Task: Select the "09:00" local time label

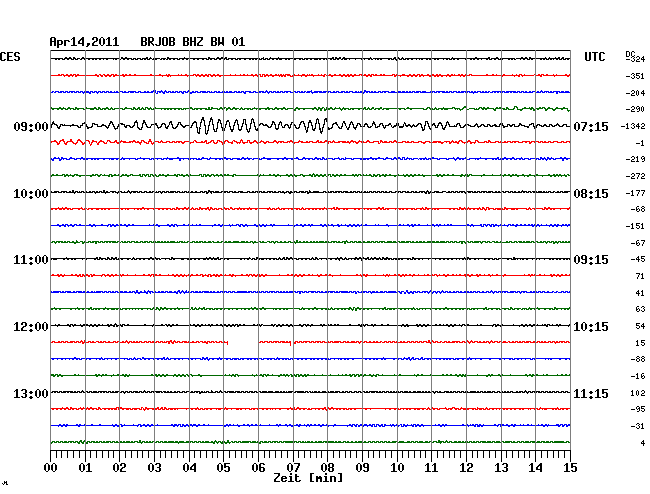Action: [31, 126]
